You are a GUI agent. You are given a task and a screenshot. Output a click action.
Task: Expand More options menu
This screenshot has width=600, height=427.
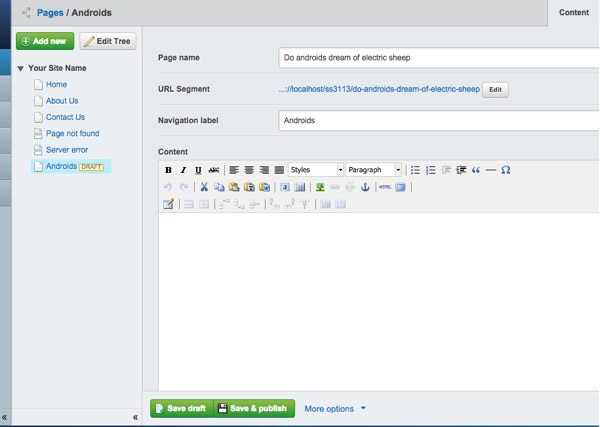[x=335, y=409]
